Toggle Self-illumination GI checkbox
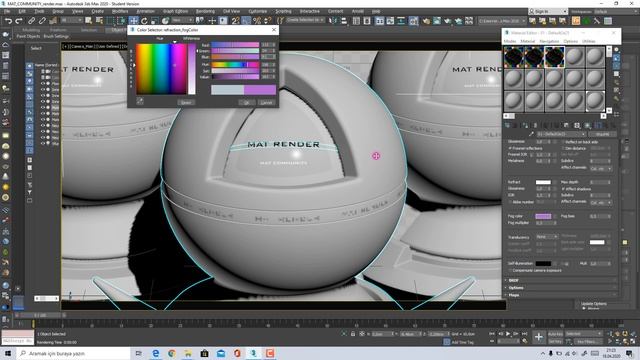640x360 pixels. (562, 264)
